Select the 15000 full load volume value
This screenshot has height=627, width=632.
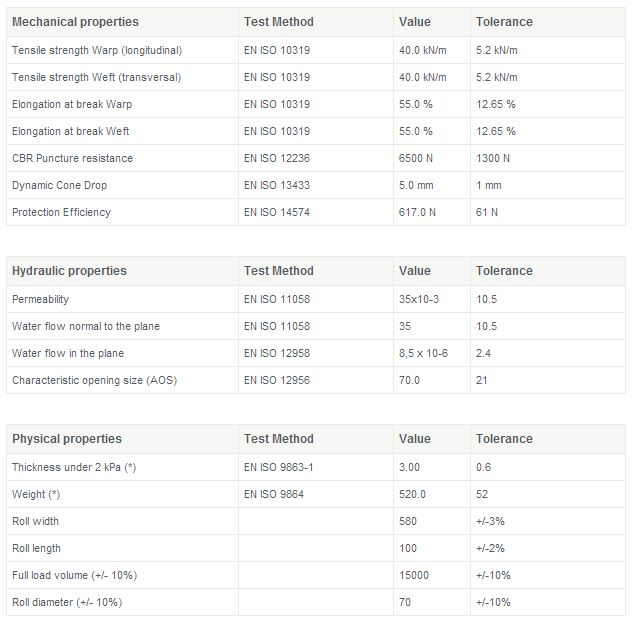pos(414,575)
